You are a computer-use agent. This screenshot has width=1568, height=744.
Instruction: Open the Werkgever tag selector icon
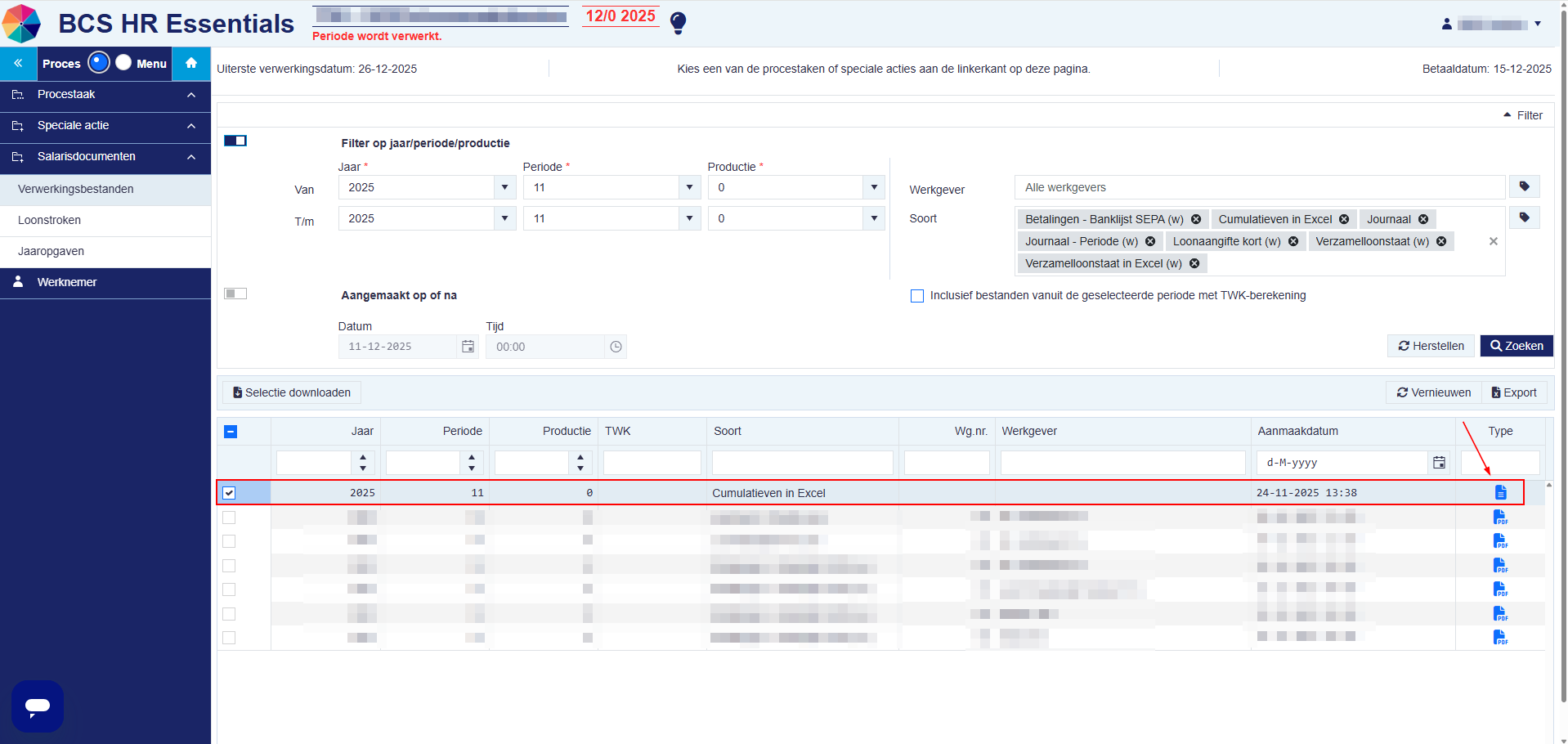pyautogui.click(x=1525, y=186)
